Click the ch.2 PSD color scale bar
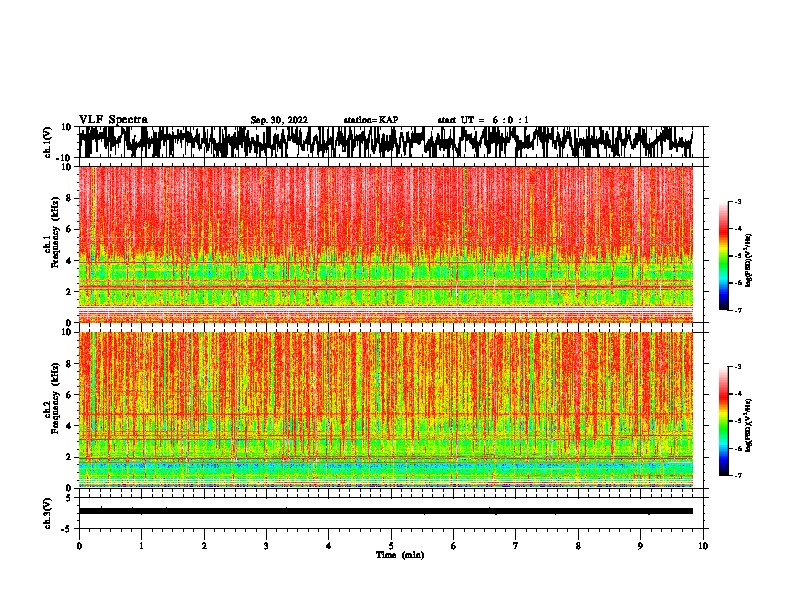 pyautogui.click(x=723, y=421)
